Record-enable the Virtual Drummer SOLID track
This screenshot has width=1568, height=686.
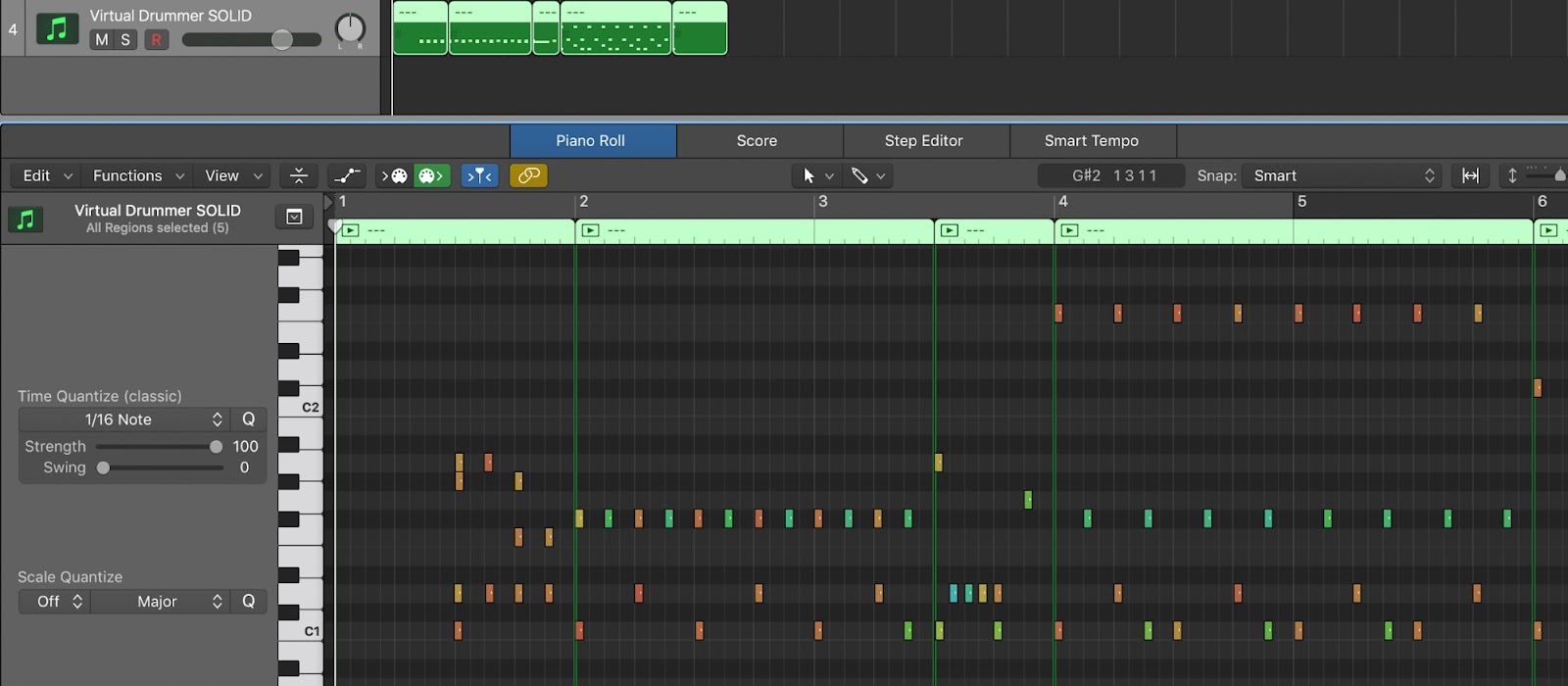pos(156,39)
